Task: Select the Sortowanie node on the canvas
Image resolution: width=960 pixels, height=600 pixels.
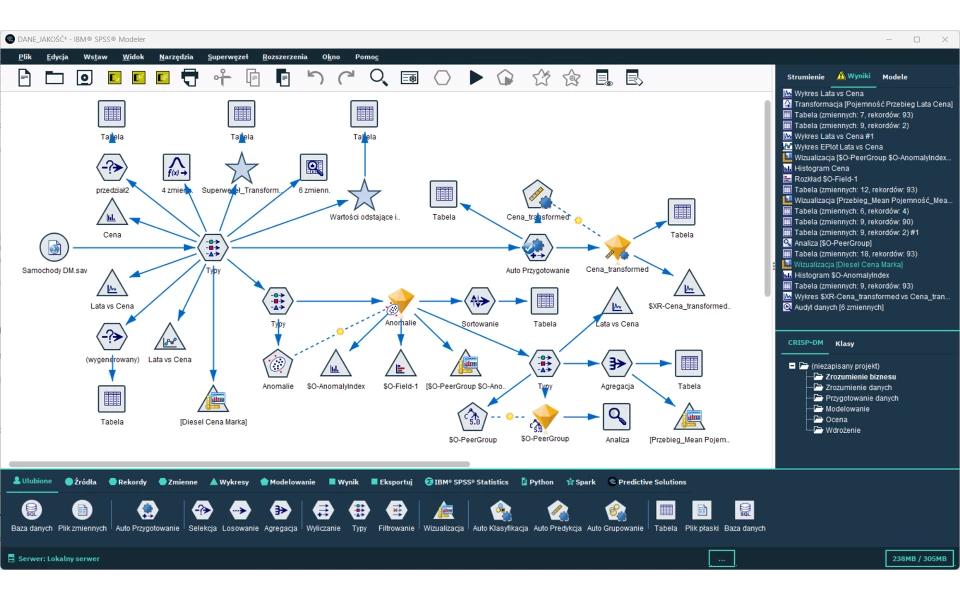Action: tap(480, 301)
